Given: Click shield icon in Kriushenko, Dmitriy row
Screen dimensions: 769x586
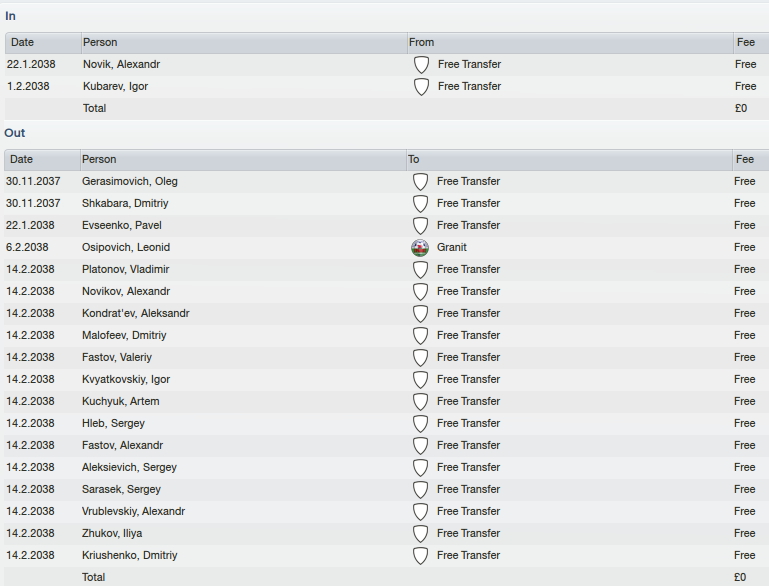Looking at the screenshot, I should click(420, 556).
